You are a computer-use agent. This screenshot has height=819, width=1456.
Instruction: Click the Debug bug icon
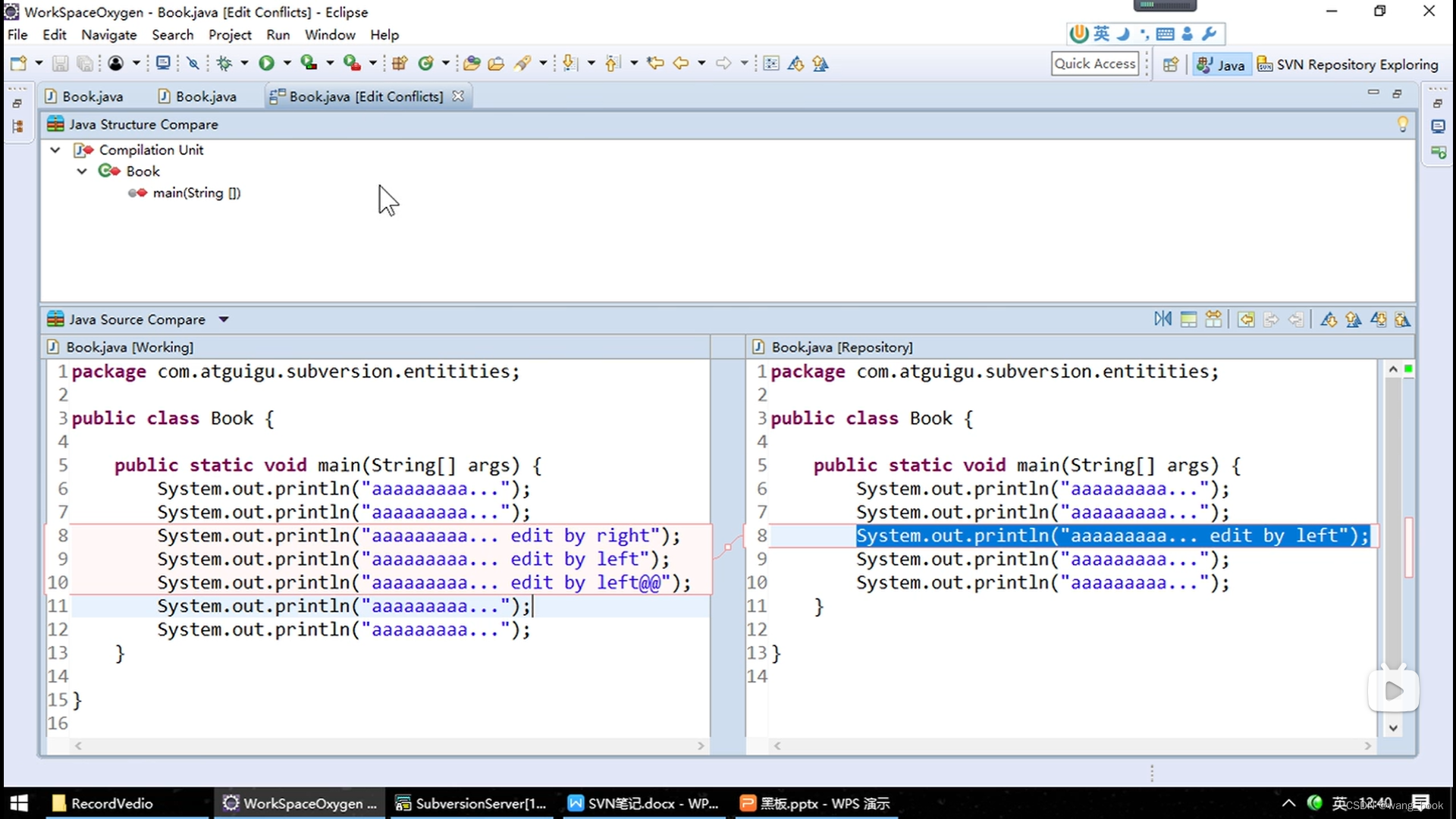coord(224,64)
